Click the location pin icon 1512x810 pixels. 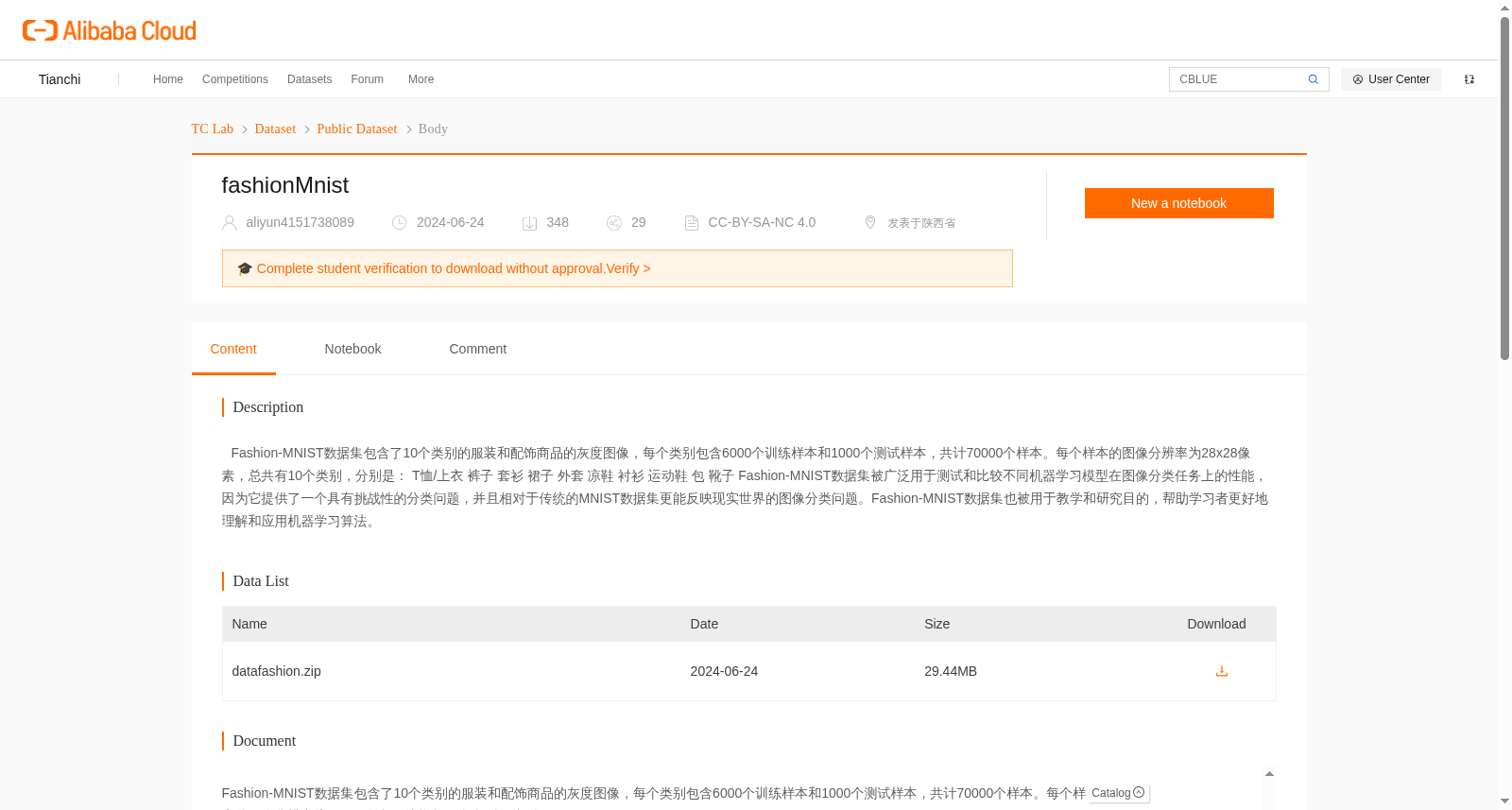pos(870,222)
